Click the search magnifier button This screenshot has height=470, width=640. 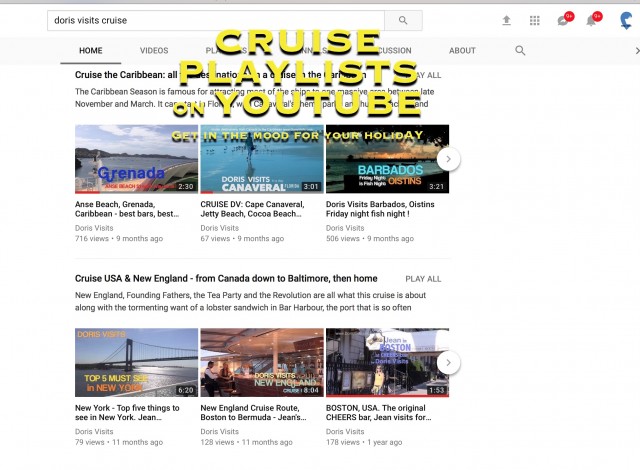(x=403, y=20)
